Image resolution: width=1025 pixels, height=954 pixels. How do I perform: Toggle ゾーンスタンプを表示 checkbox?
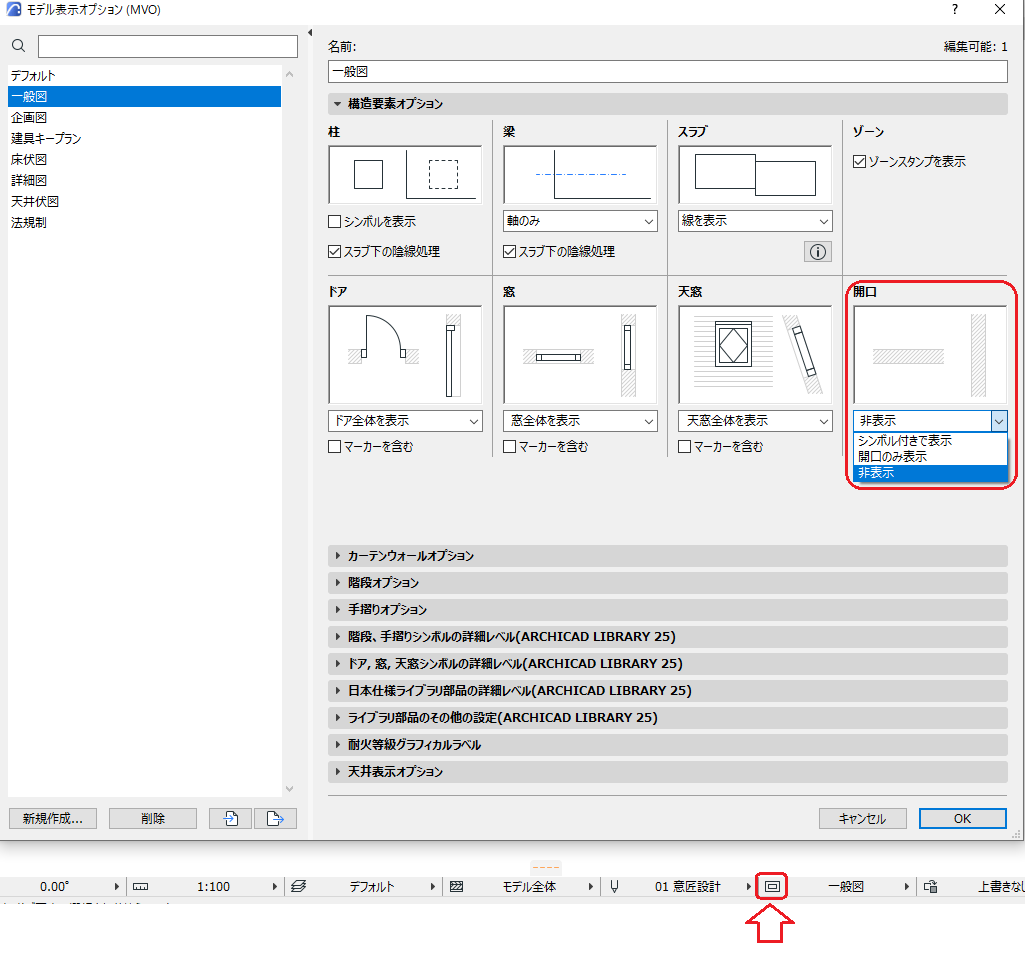860,162
